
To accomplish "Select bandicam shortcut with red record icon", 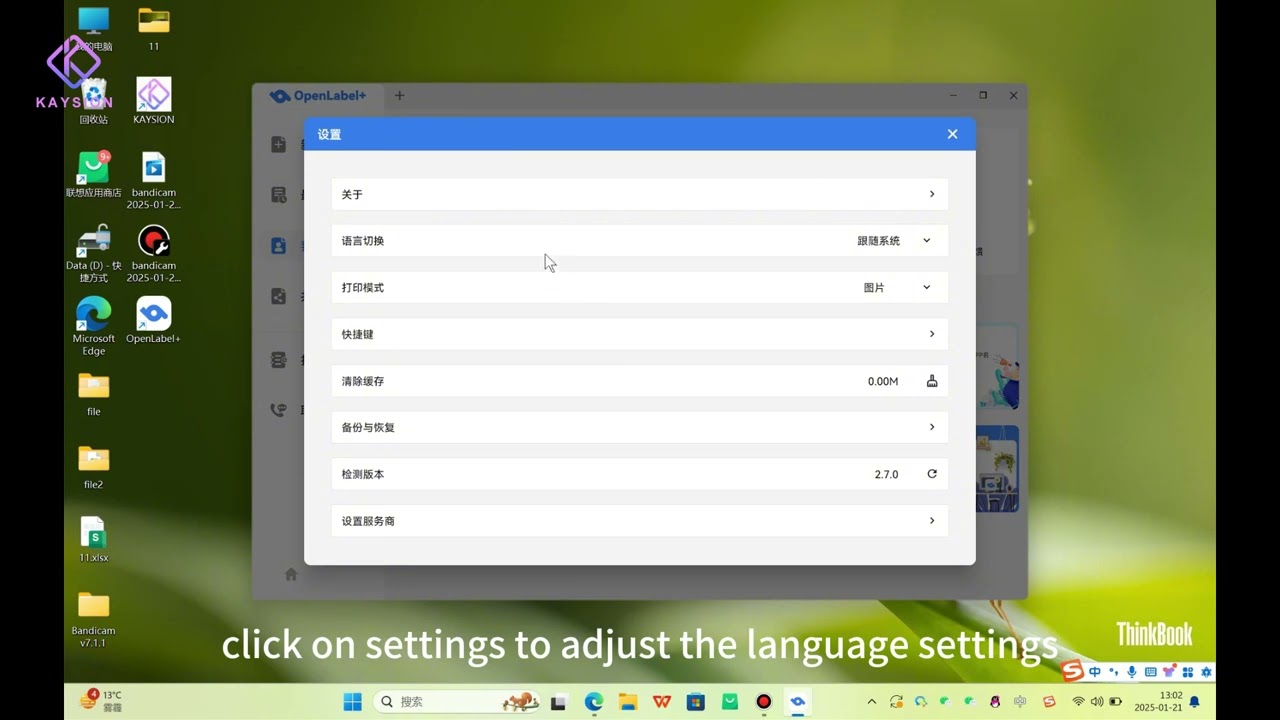I will [154, 253].
